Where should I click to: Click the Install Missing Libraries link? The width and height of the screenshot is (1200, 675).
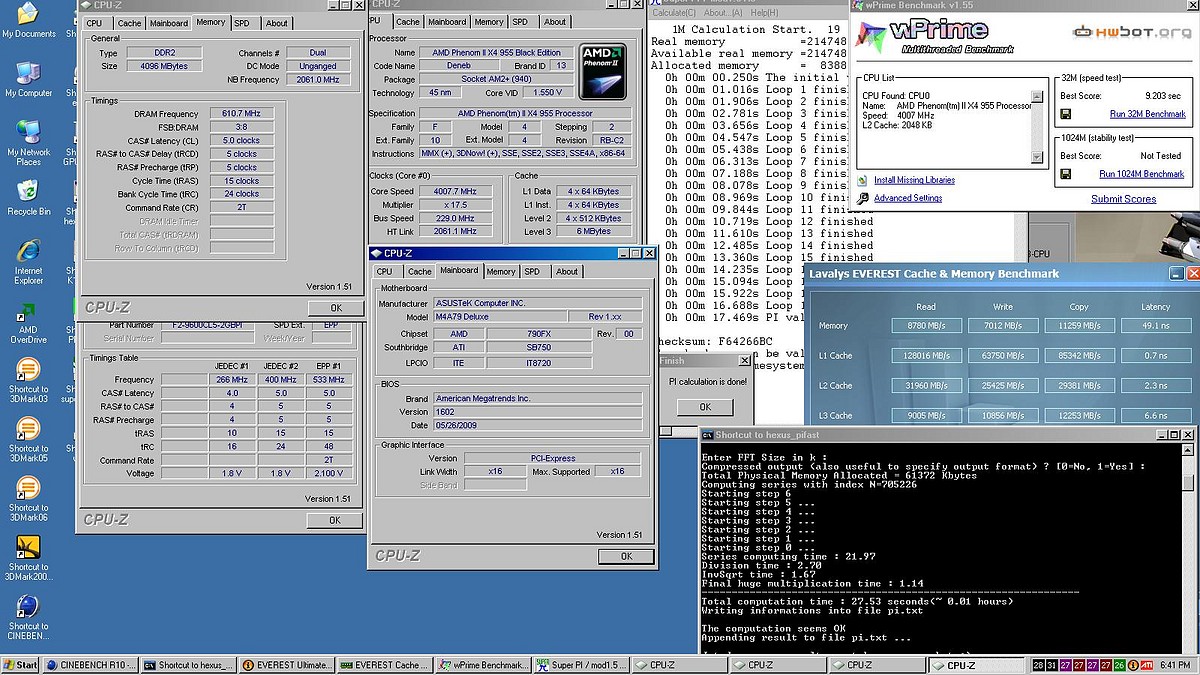[914, 180]
